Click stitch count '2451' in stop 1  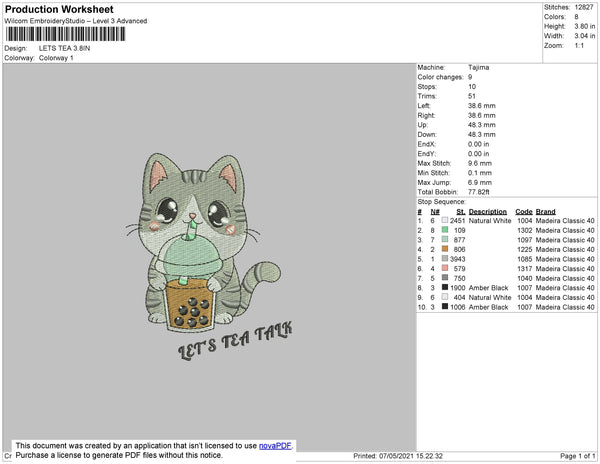point(458,221)
